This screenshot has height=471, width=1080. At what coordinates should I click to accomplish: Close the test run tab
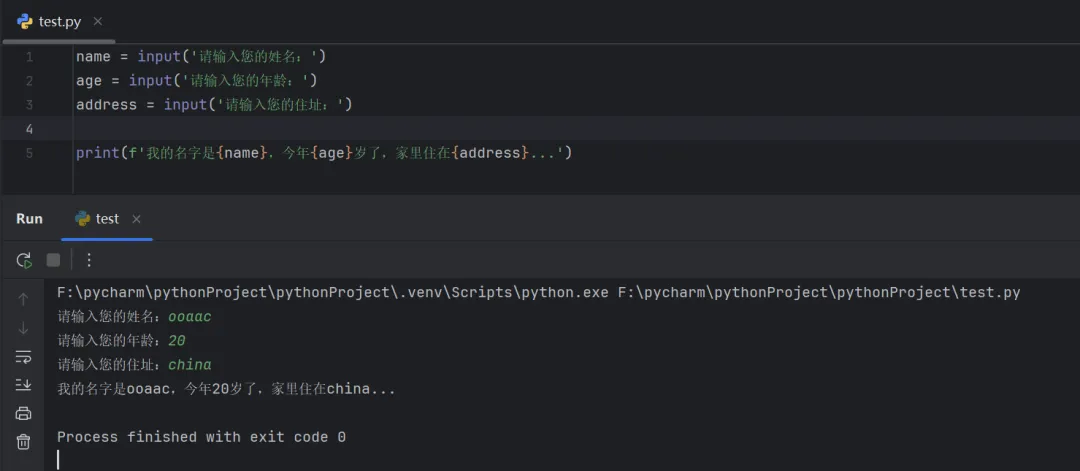pyautogui.click(x=136, y=219)
